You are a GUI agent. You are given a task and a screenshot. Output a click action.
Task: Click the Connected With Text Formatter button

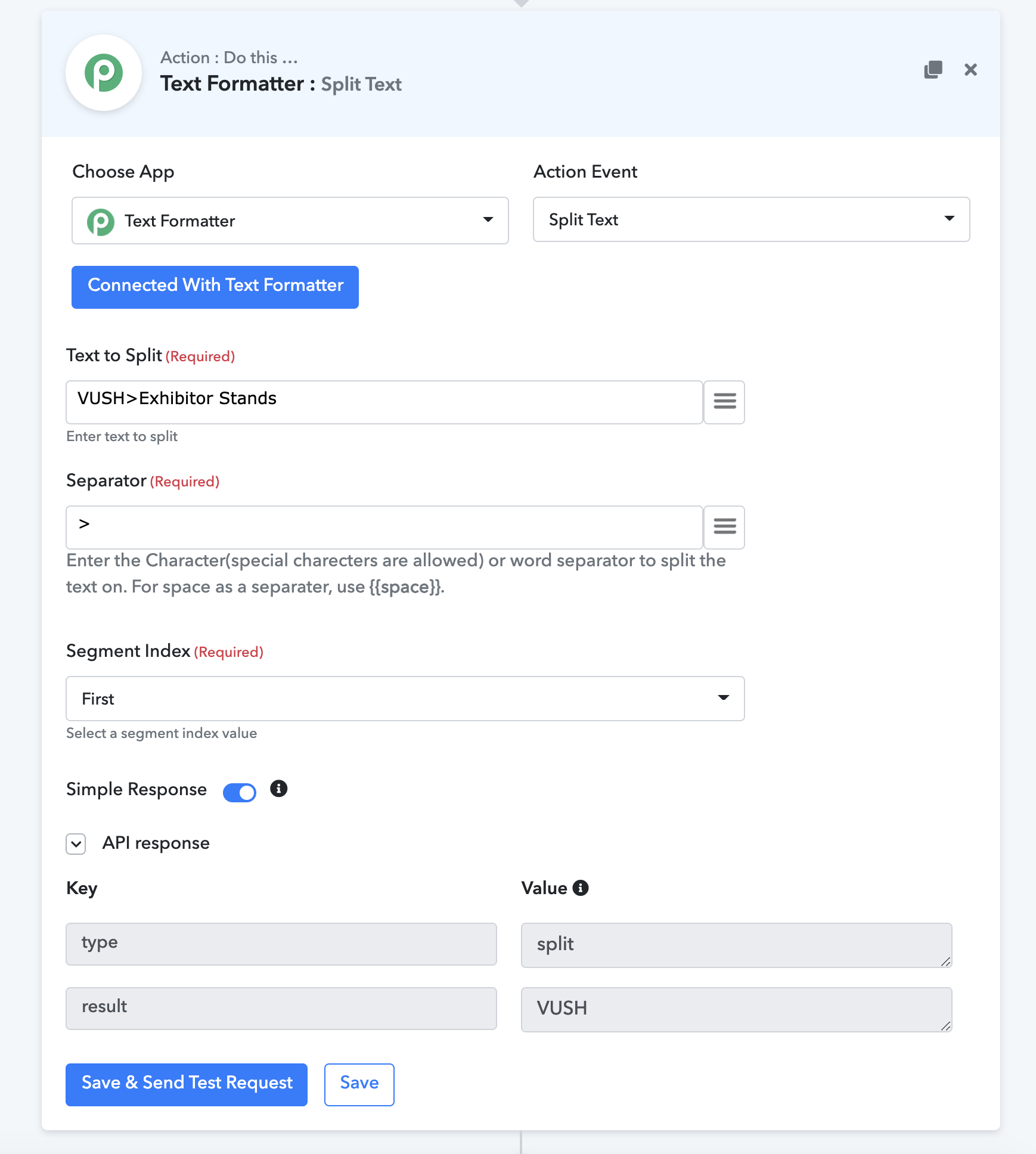coord(215,287)
